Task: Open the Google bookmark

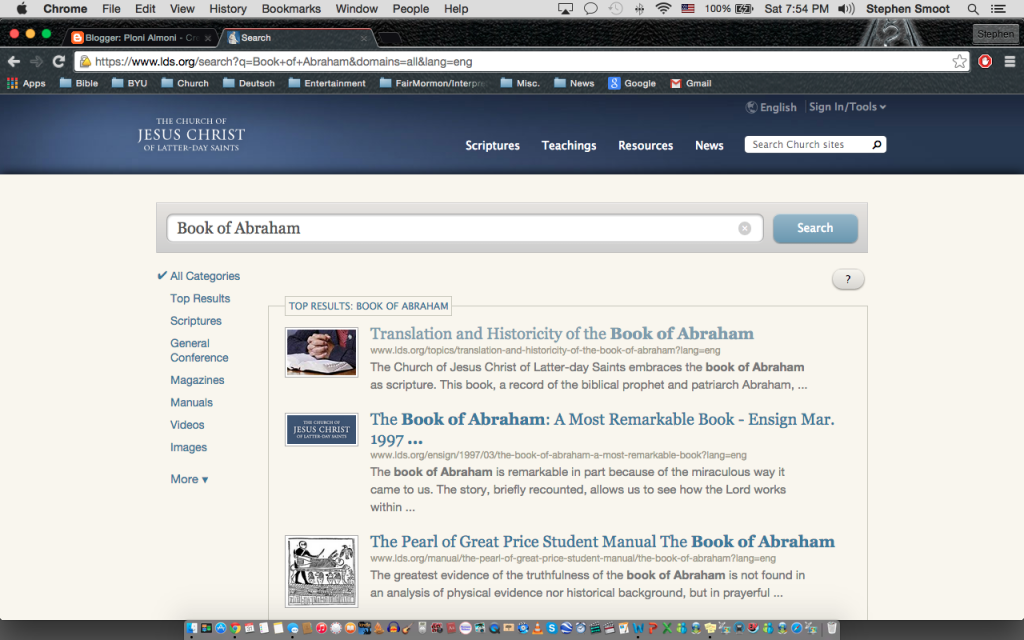Action: pos(632,83)
